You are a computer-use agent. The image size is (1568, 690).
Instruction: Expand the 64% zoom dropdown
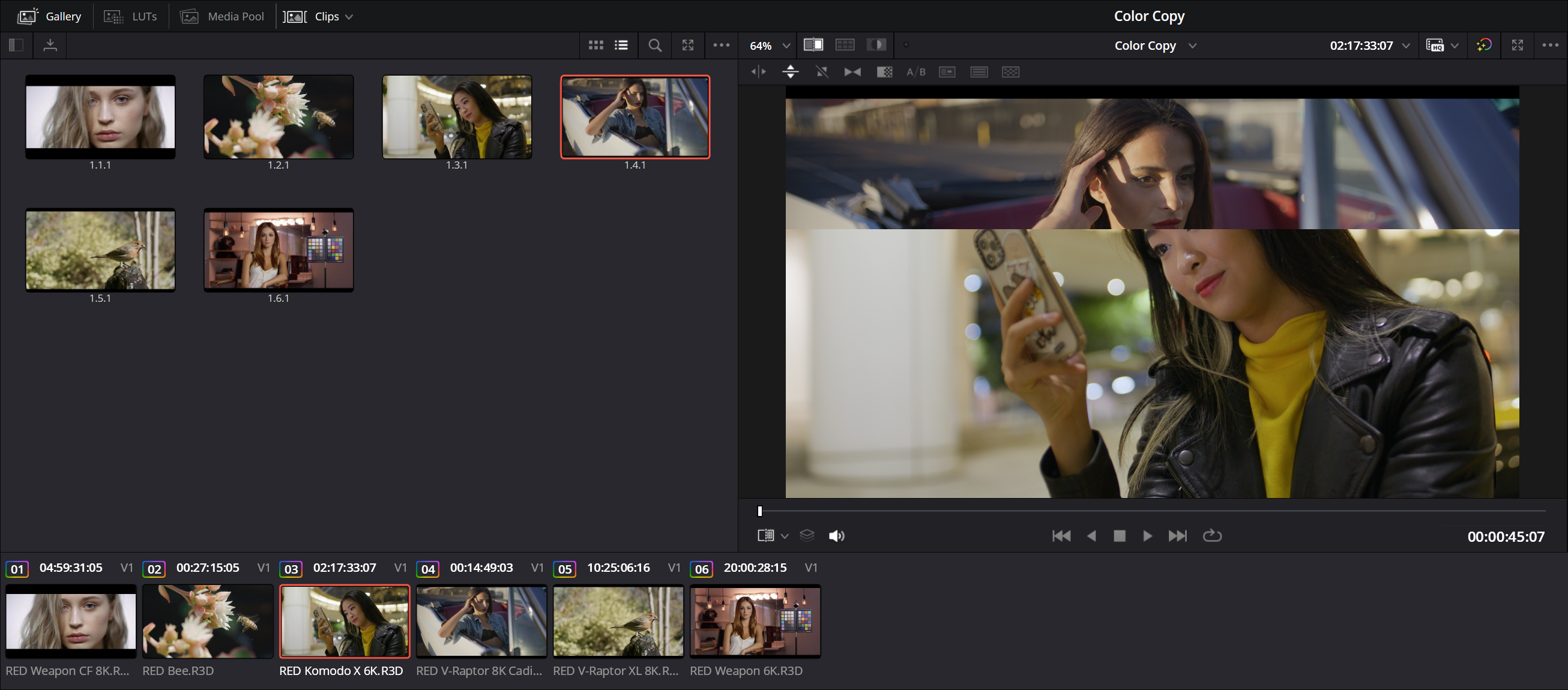click(786, 46)
